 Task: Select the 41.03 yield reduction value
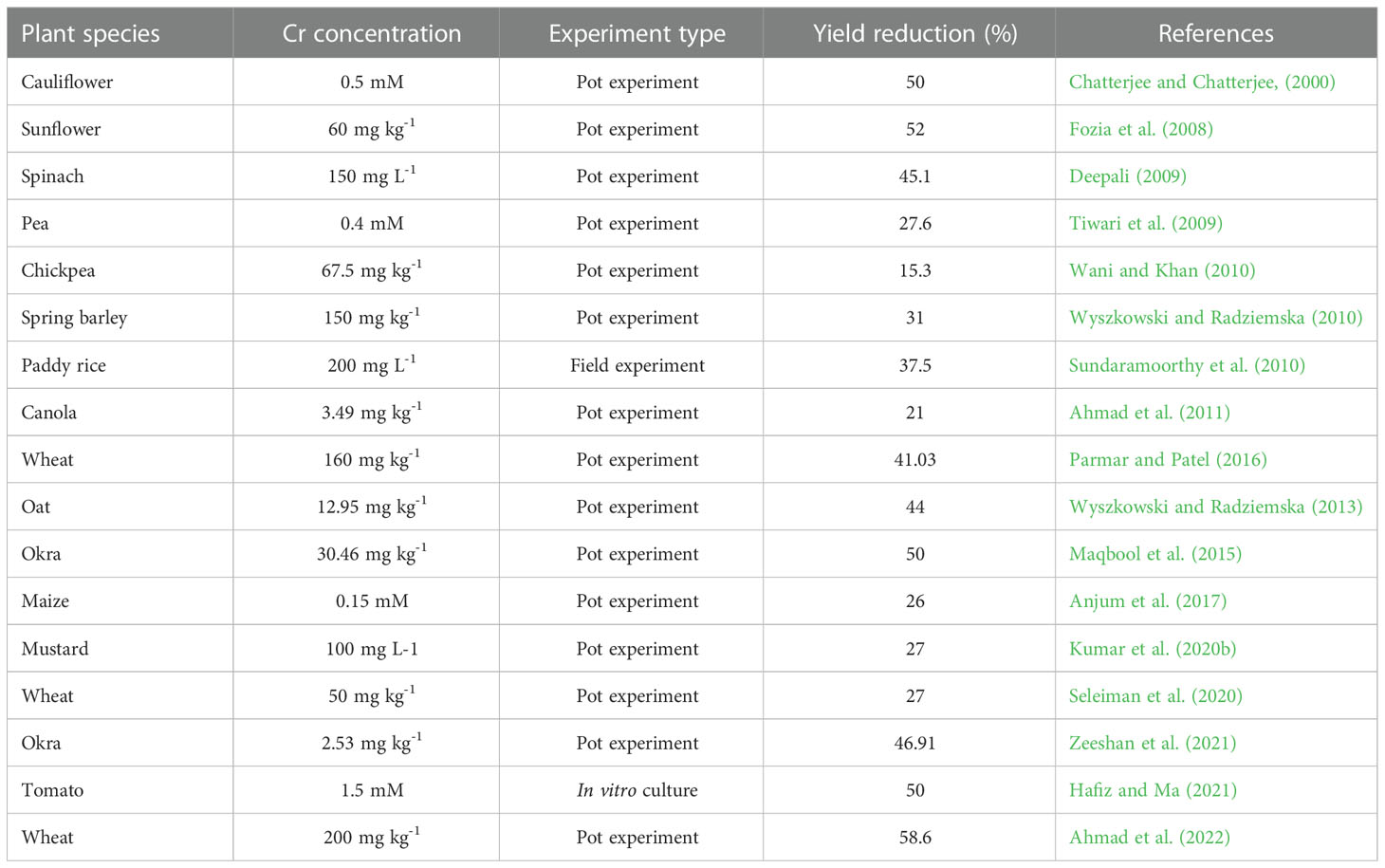click(914, 460)
